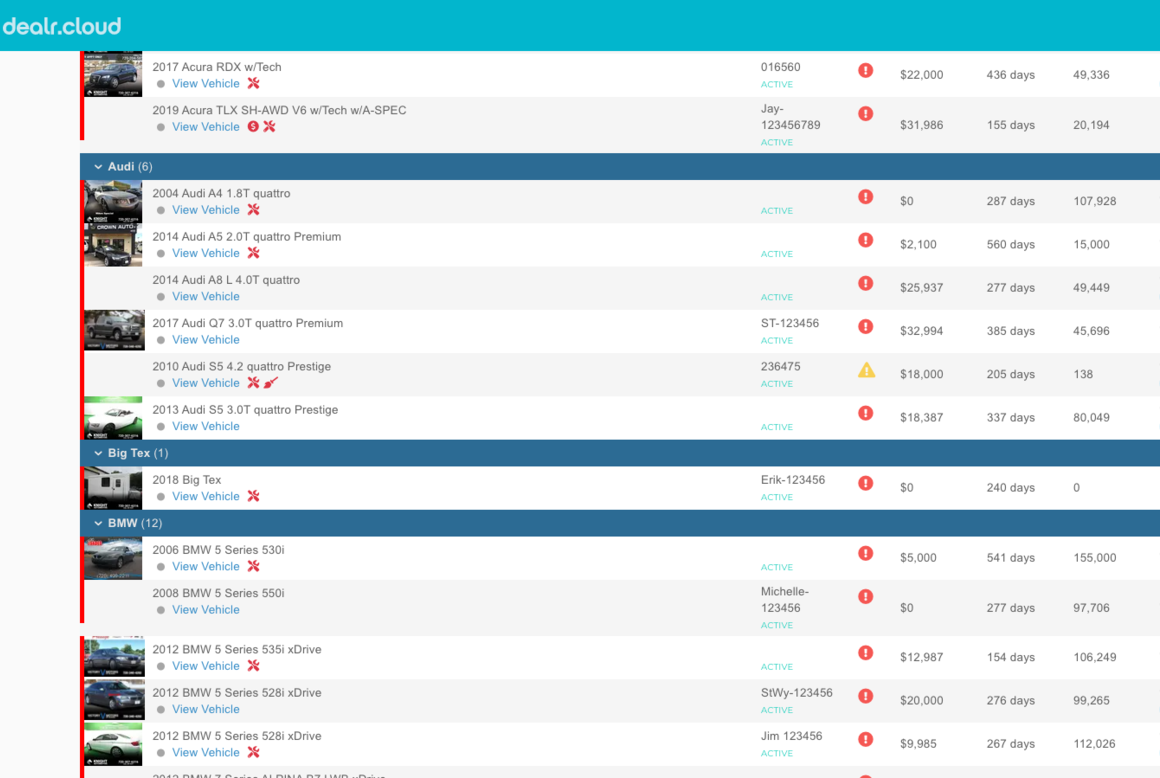Open View Vehicle for 2017 Acura RDX
Viewport: 1160px width, 778px height.
click(206, 84)
